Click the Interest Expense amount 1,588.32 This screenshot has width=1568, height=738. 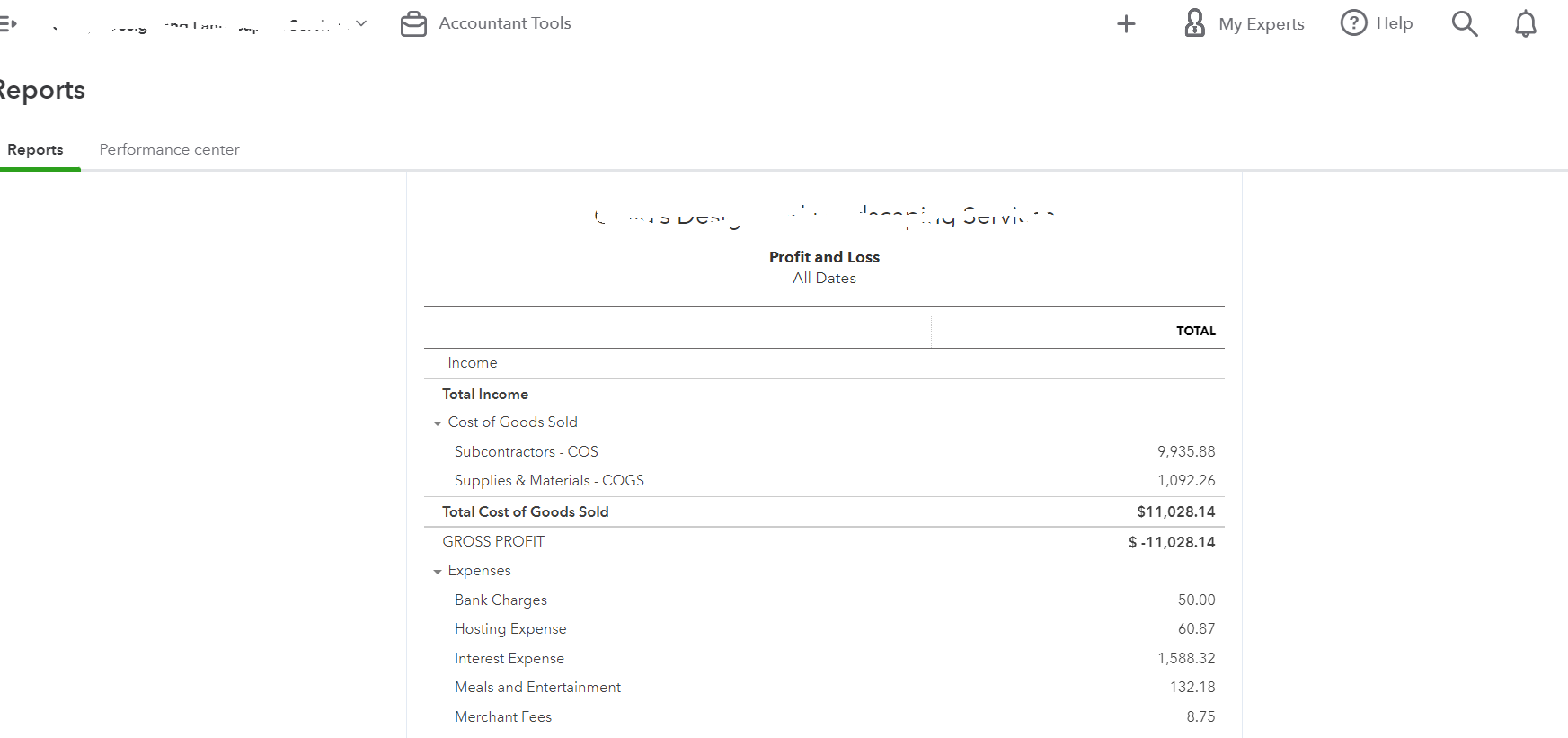[1185, 658]
